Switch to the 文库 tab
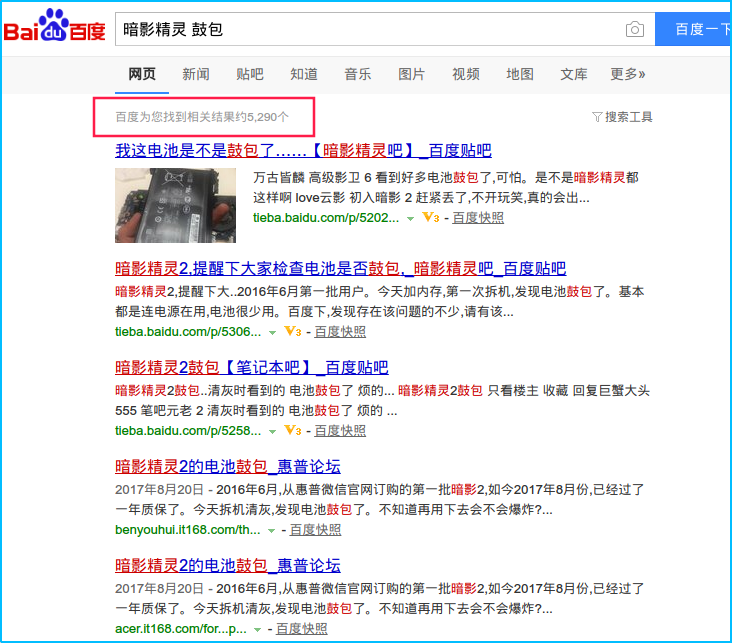This screenshot has height=643, width=732. pos(574,74)
